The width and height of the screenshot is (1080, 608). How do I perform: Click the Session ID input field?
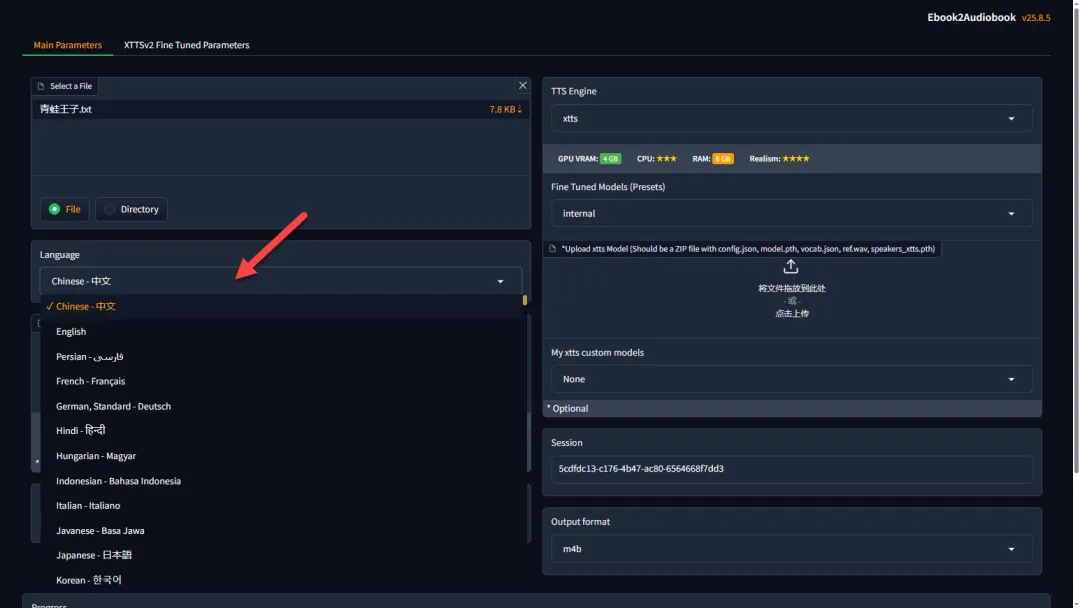[791, 468]
